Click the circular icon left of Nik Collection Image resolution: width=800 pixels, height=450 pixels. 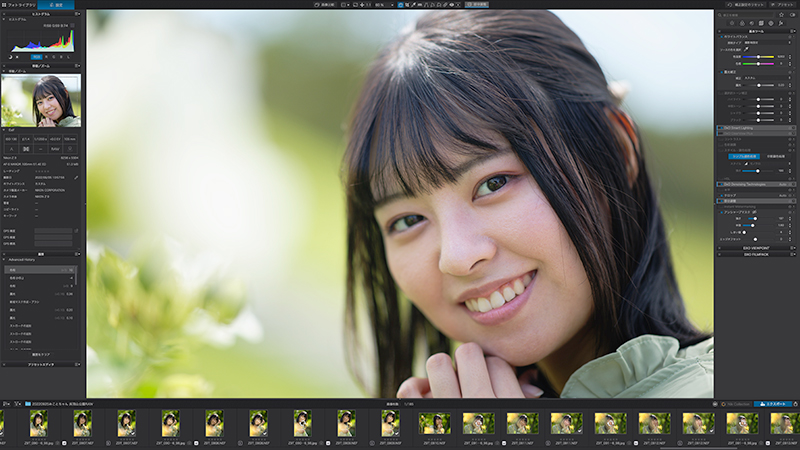pyautogui.click(x=715, y=404)
